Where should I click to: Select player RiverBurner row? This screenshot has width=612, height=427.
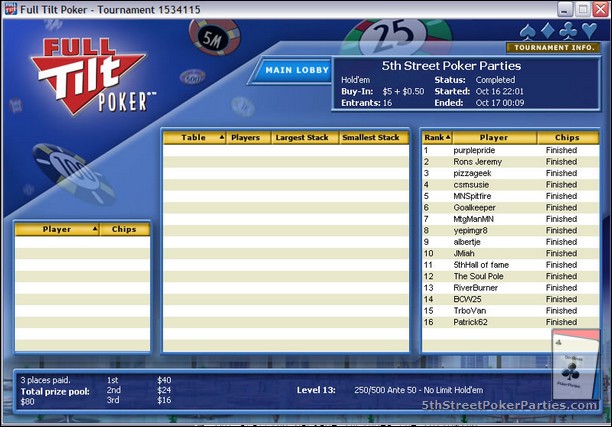511,288
